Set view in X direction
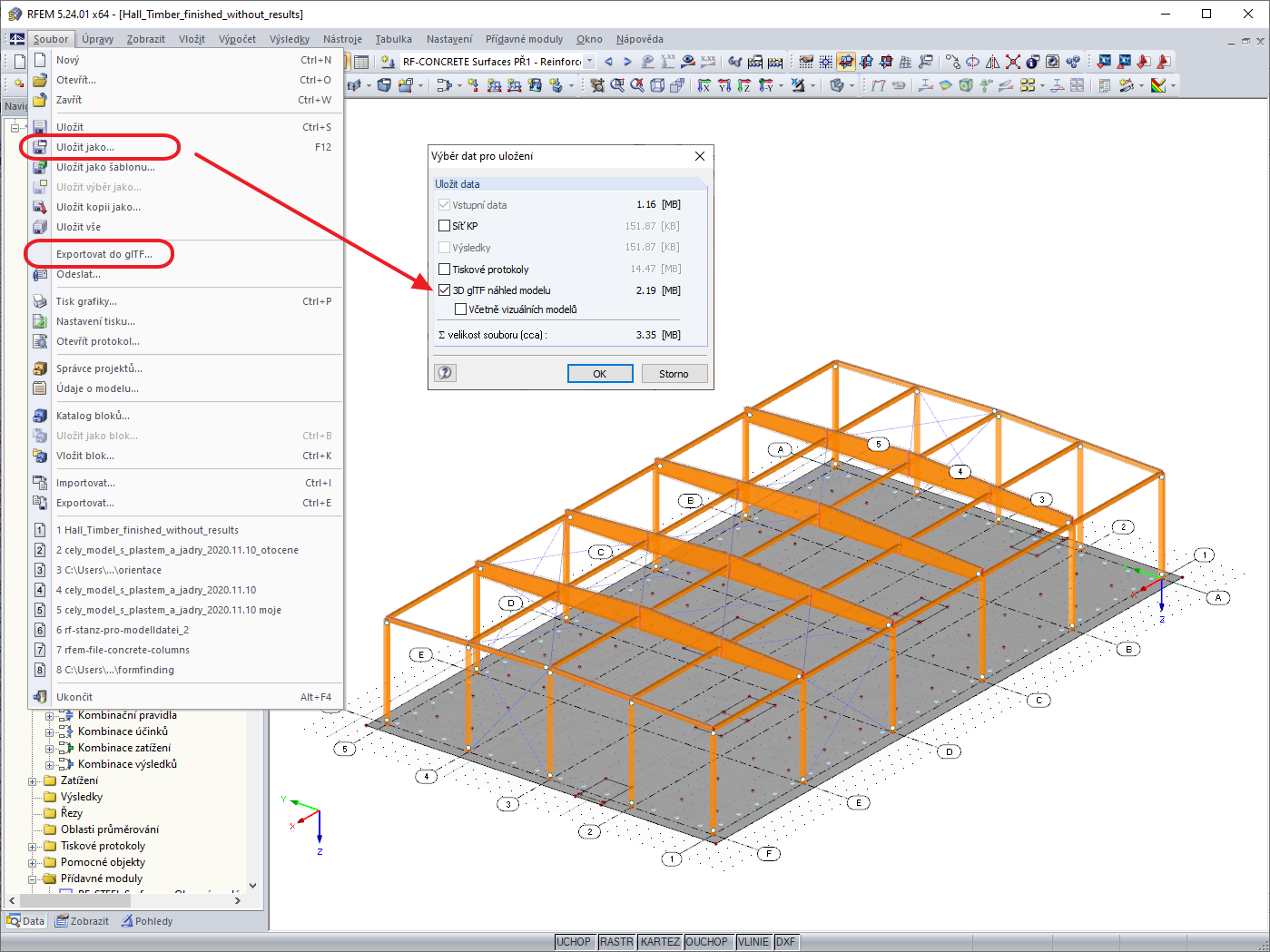Image resolution: width=1270 pixels, height=952 pixels. (704, 85)
